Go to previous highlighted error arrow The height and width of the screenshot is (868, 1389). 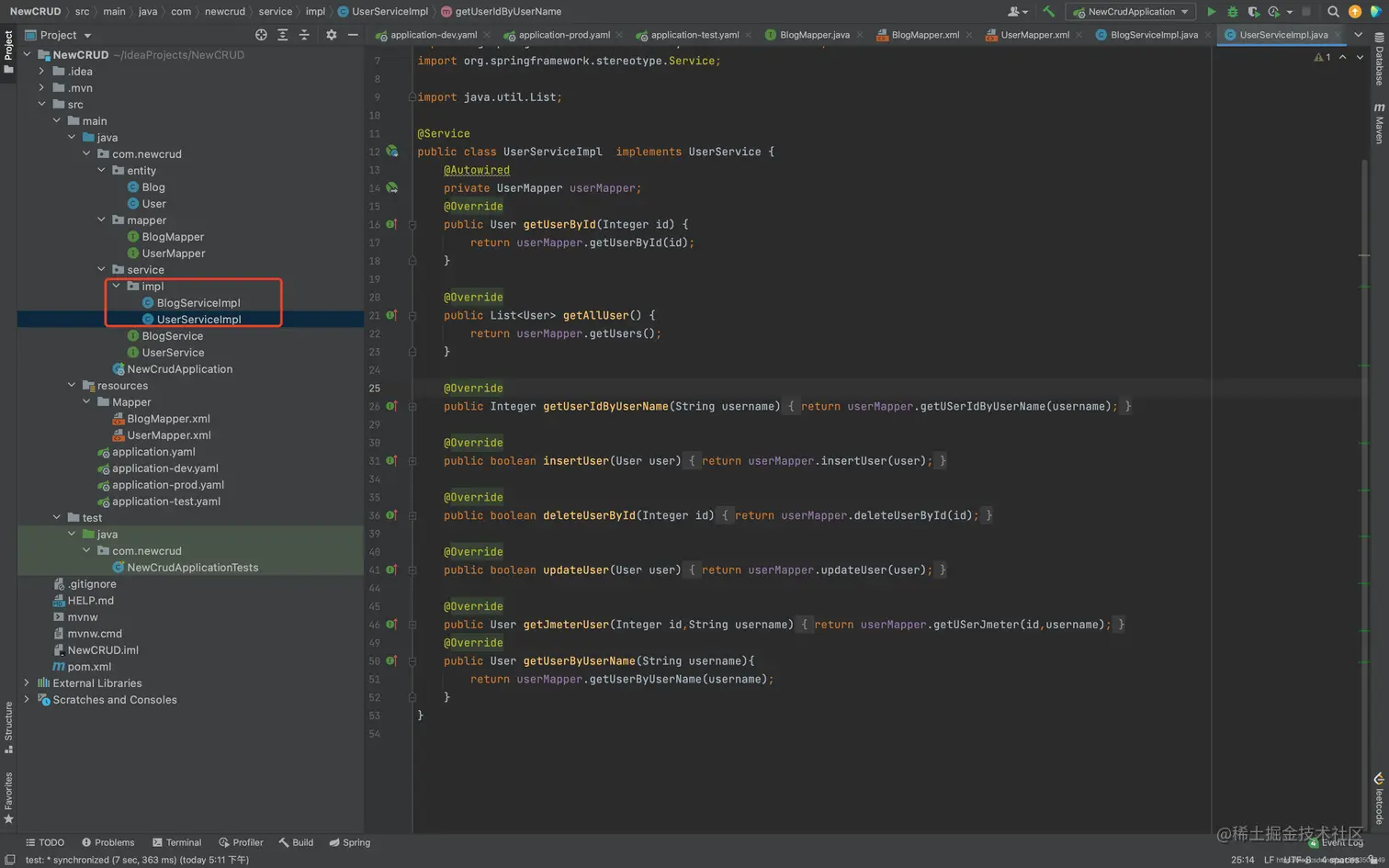click(x=1342, y=57)
